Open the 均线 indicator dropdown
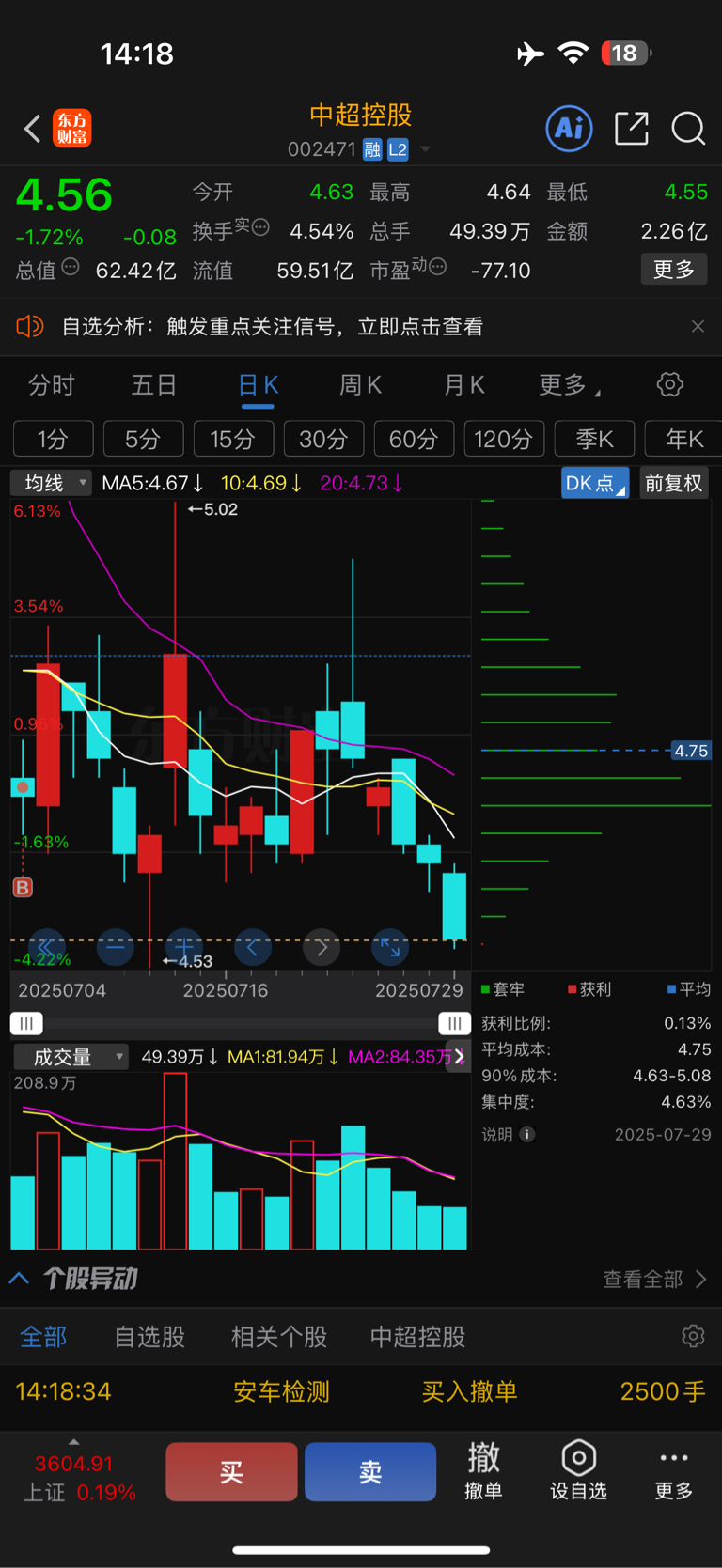Viewport: 722px width, 1568px height. coord(51,483)
